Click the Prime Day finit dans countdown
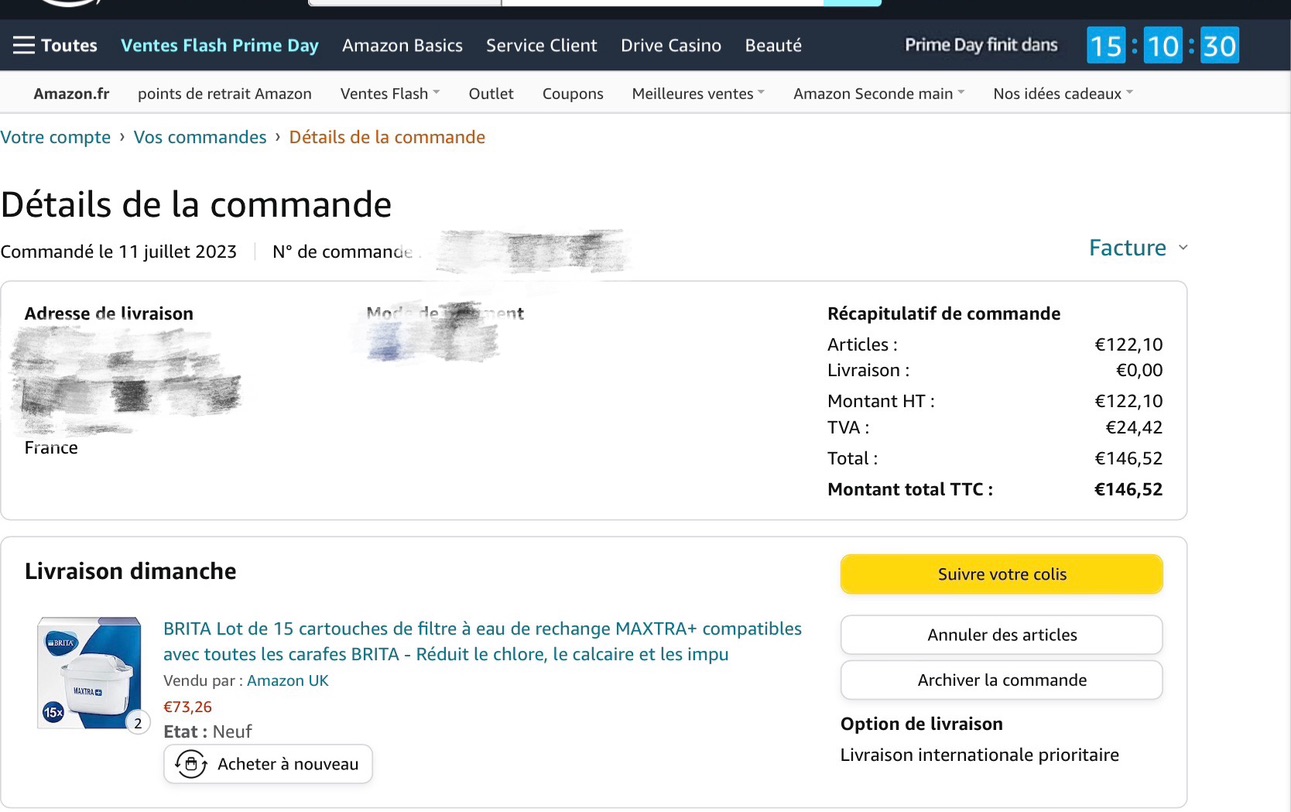 (x=1072, y=45)
